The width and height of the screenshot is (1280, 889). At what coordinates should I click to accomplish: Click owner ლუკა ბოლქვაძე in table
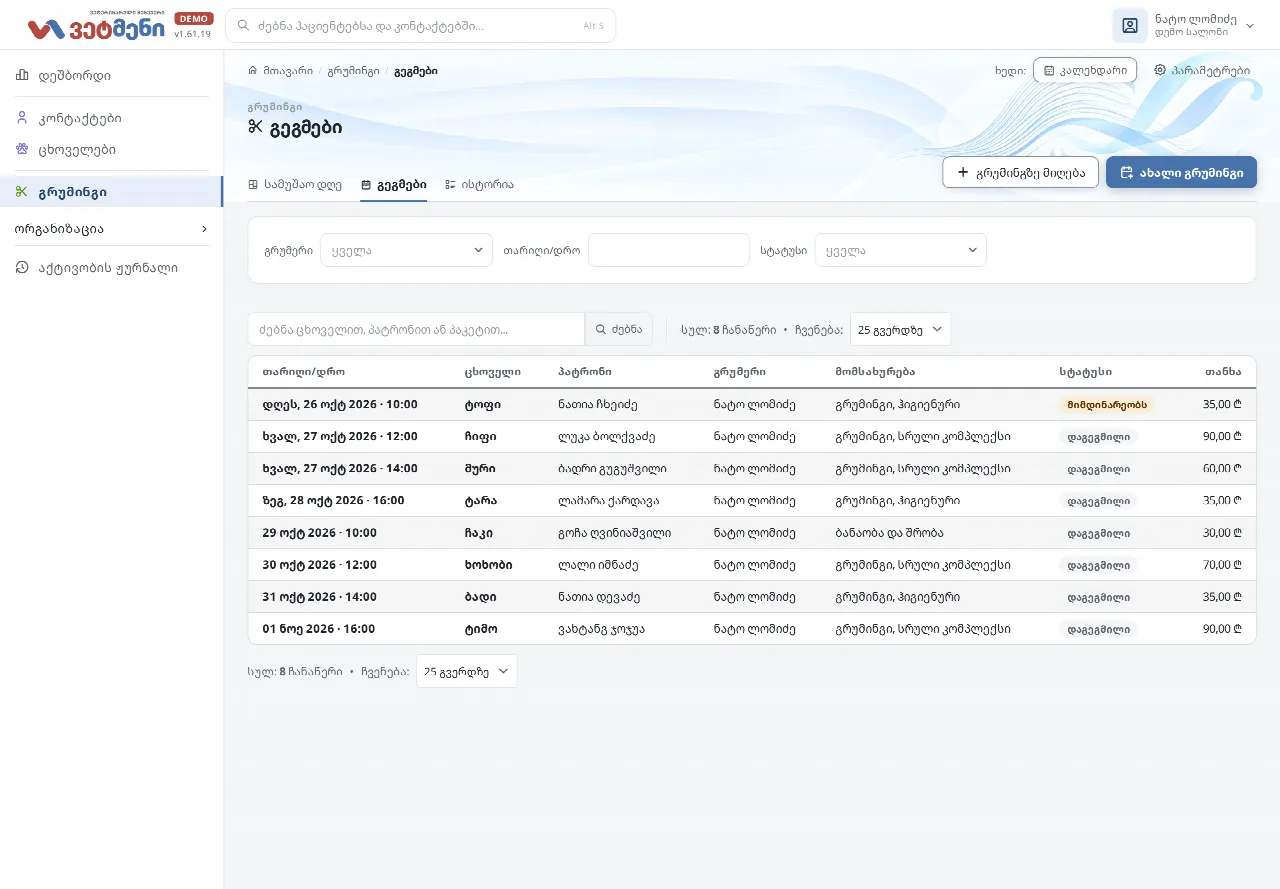coord(605,437)
